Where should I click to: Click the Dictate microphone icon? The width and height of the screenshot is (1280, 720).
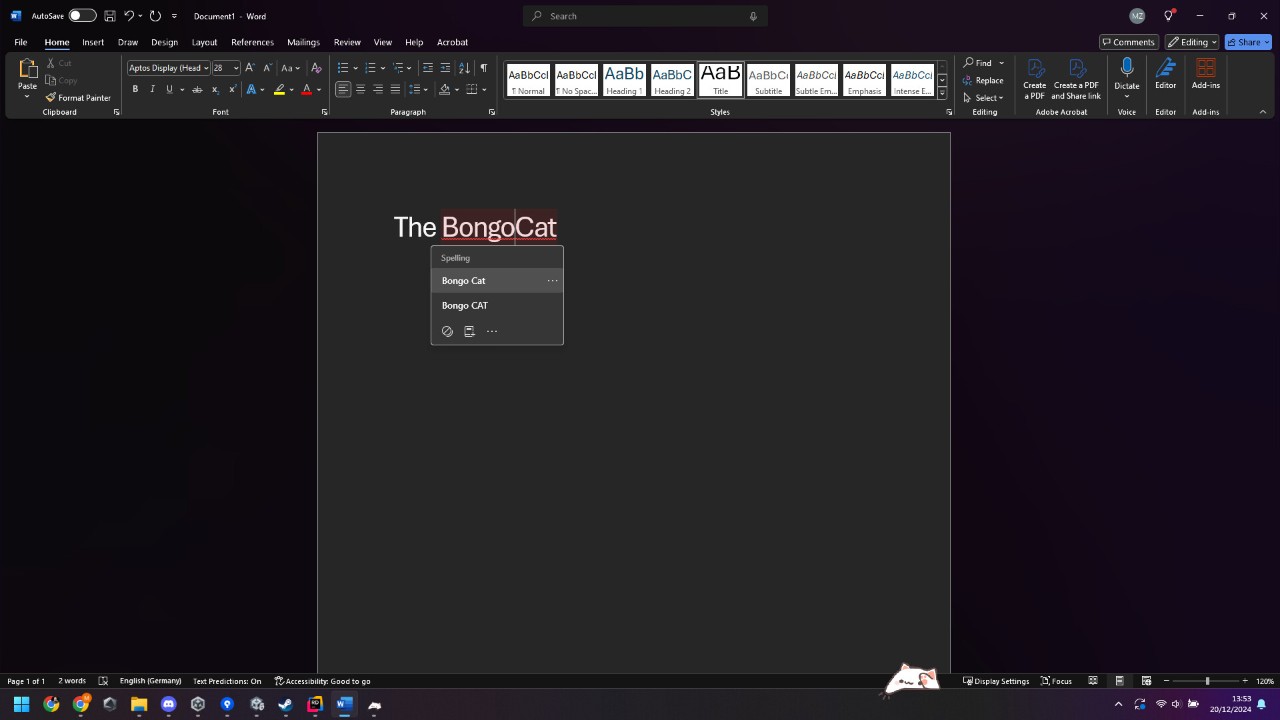pos(1127,68)
